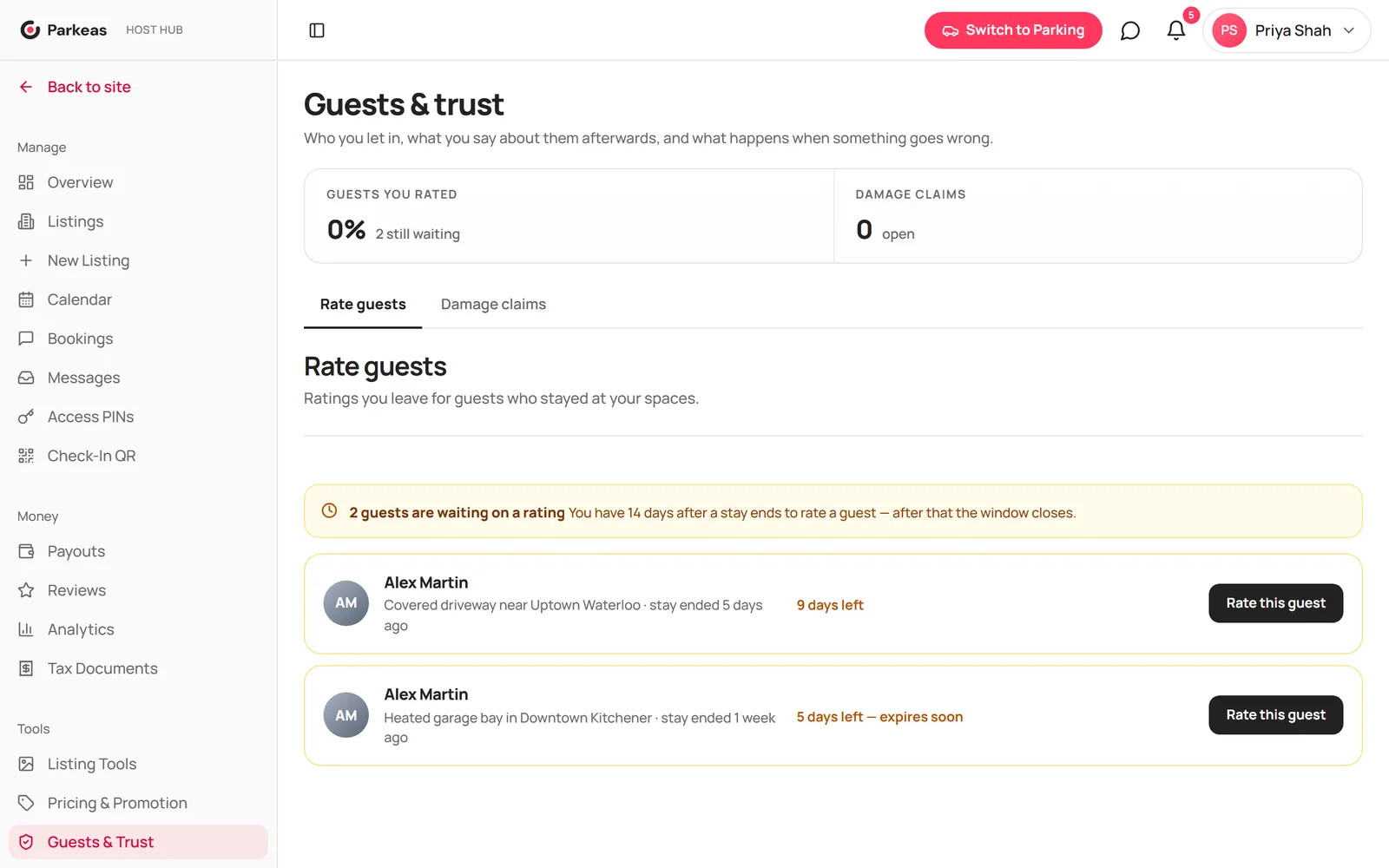
Task: Click the back arrow icon beside Back to site
Action: tap(26, 87)
